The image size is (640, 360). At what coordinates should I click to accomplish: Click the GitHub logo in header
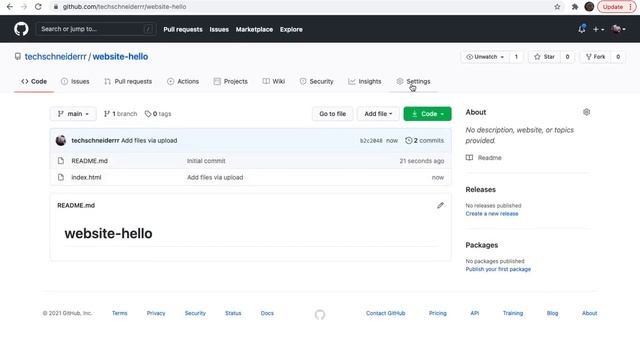coord(21,29)
